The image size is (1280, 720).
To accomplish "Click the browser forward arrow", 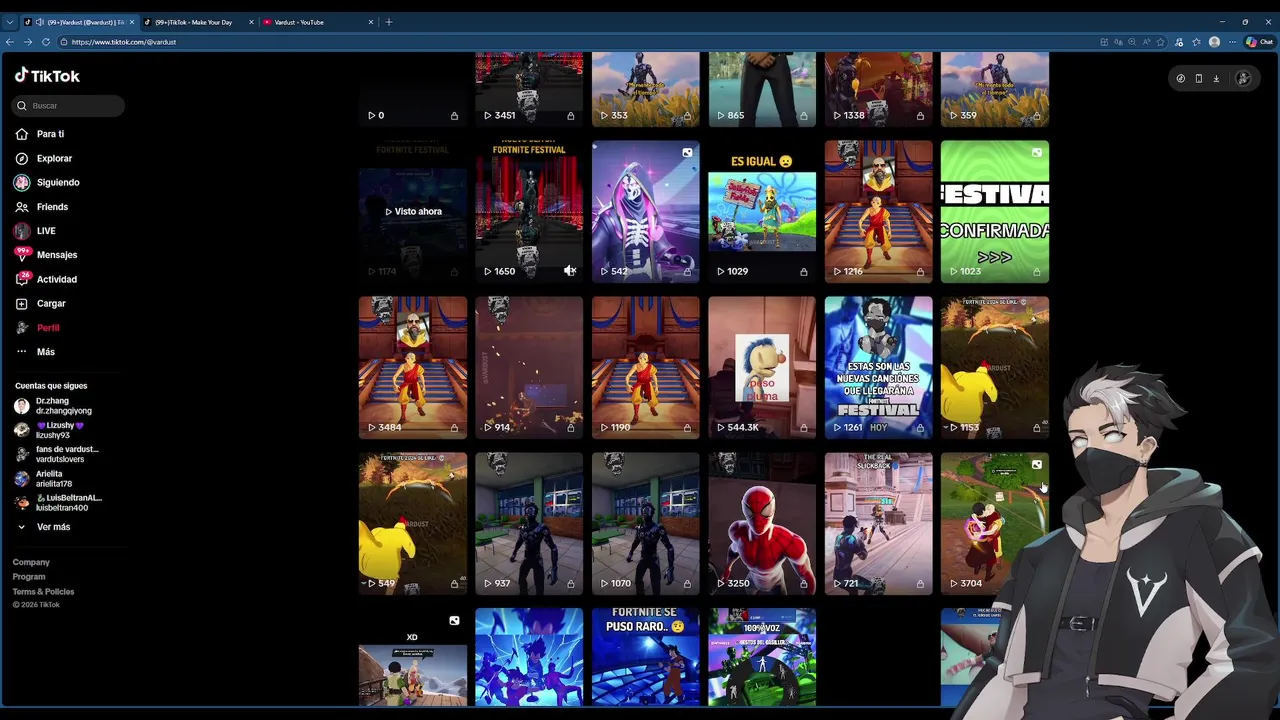I will pos(28,42).
